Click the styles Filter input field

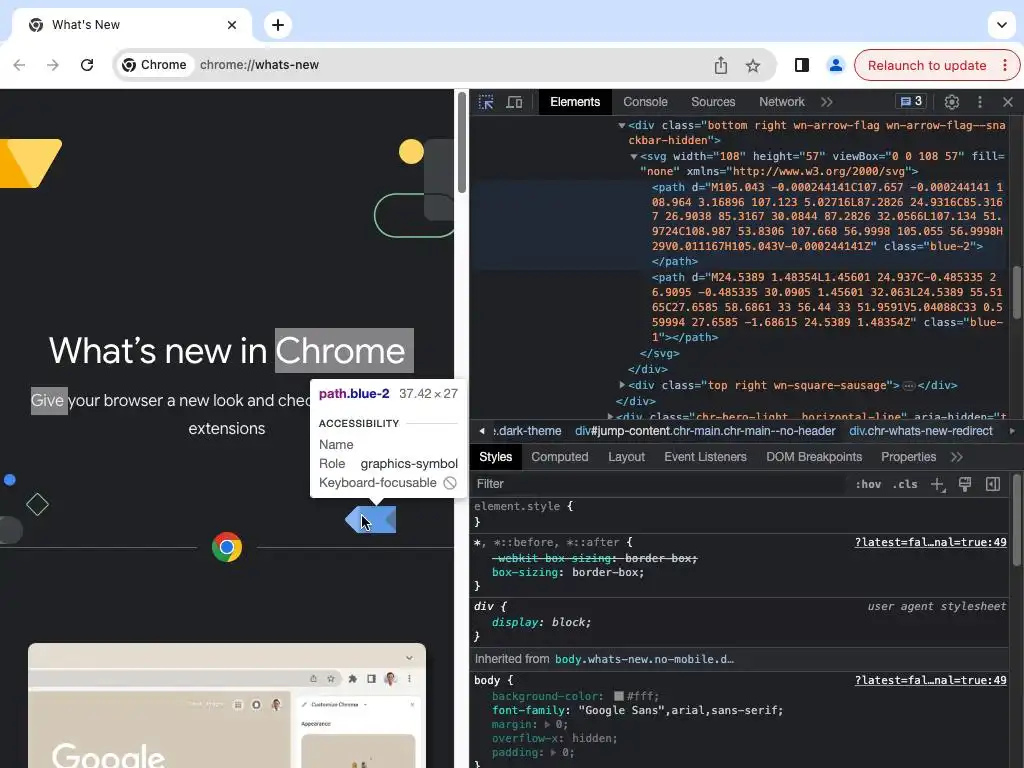coord(660,484)
